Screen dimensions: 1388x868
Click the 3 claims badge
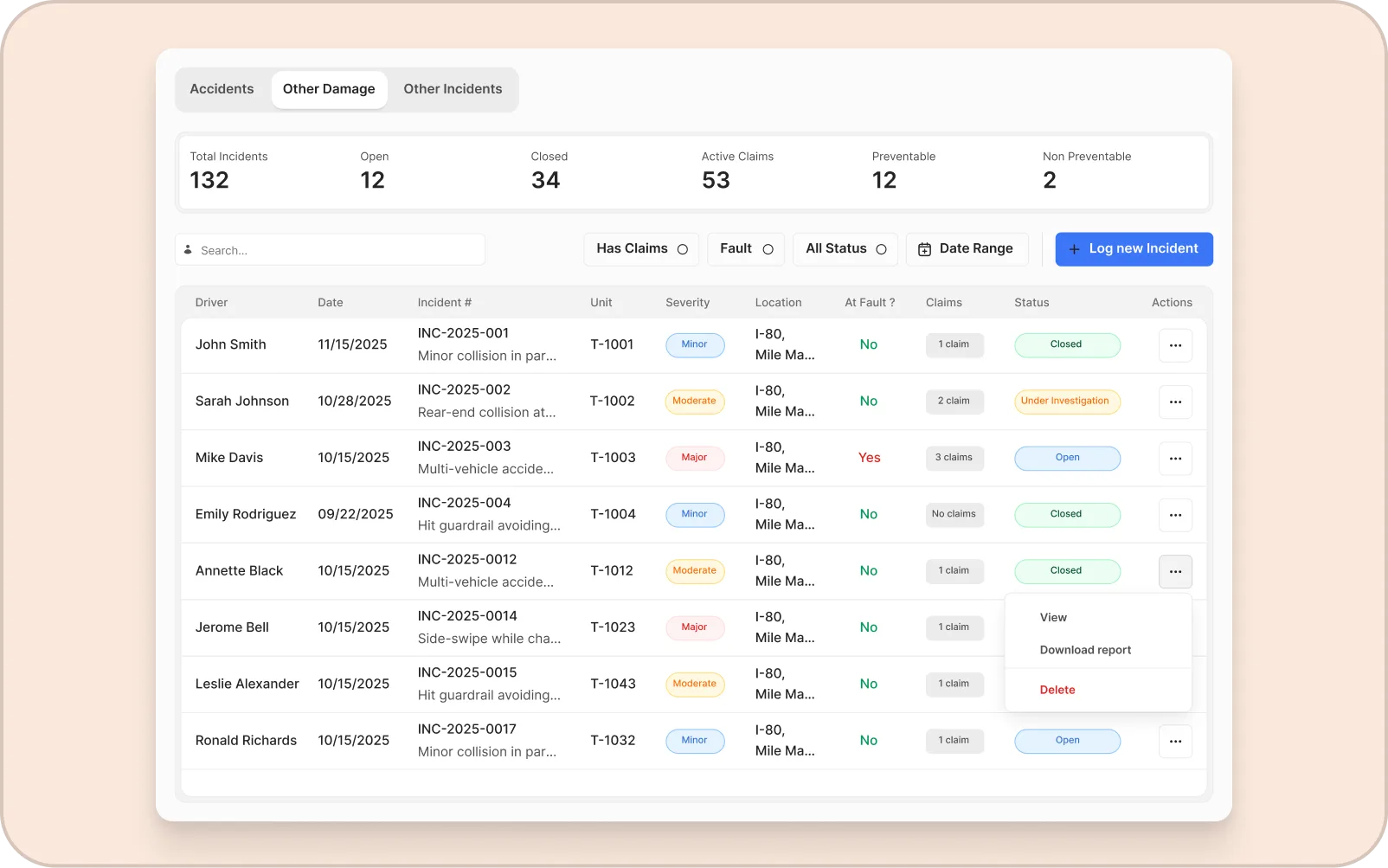click(x=954, y=458)
